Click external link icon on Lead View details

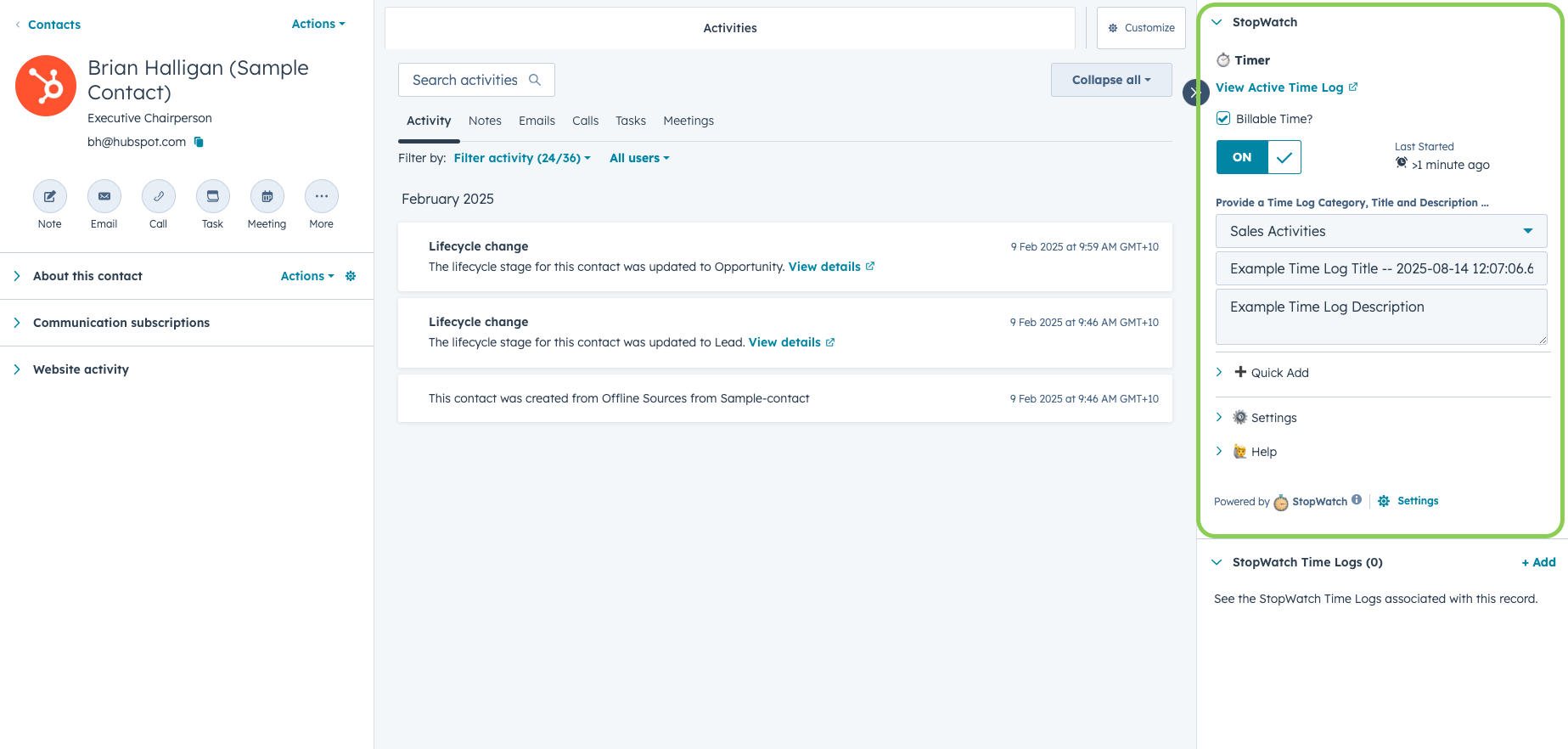830,342
